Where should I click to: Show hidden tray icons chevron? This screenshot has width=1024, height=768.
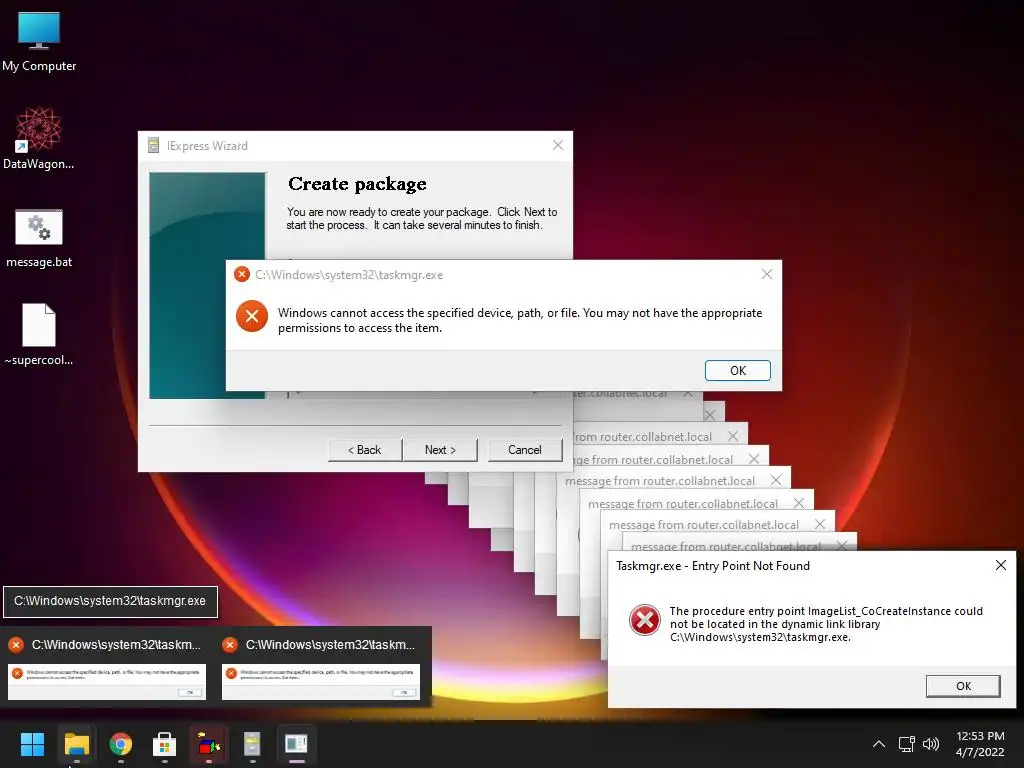coord(879,744)
